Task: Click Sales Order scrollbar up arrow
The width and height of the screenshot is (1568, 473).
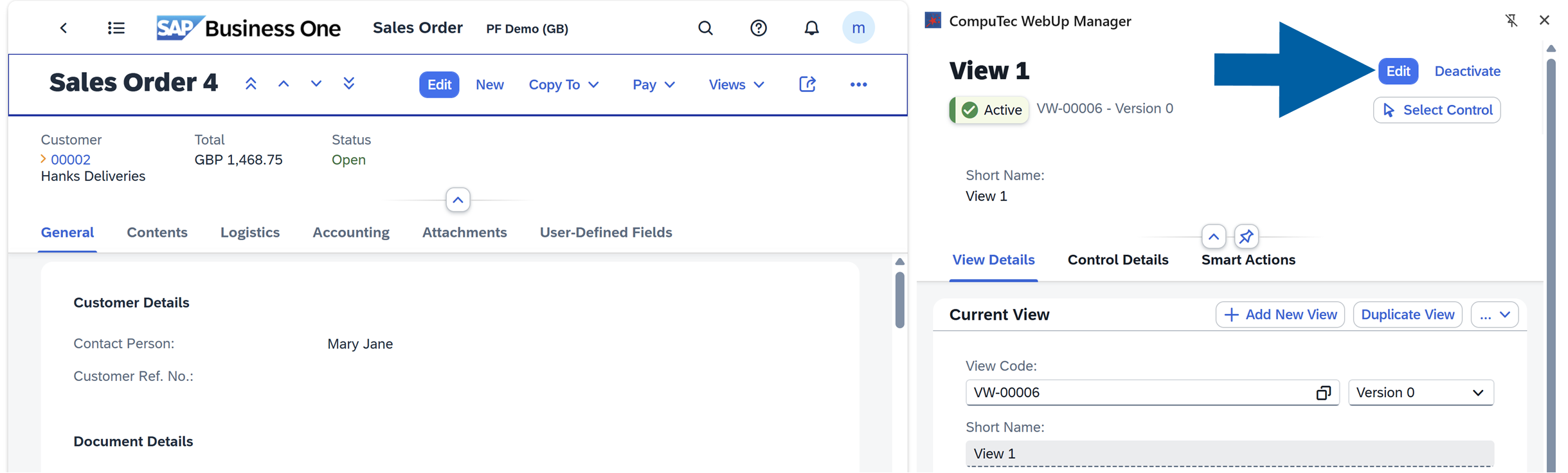Action: [x=900, y=262]
